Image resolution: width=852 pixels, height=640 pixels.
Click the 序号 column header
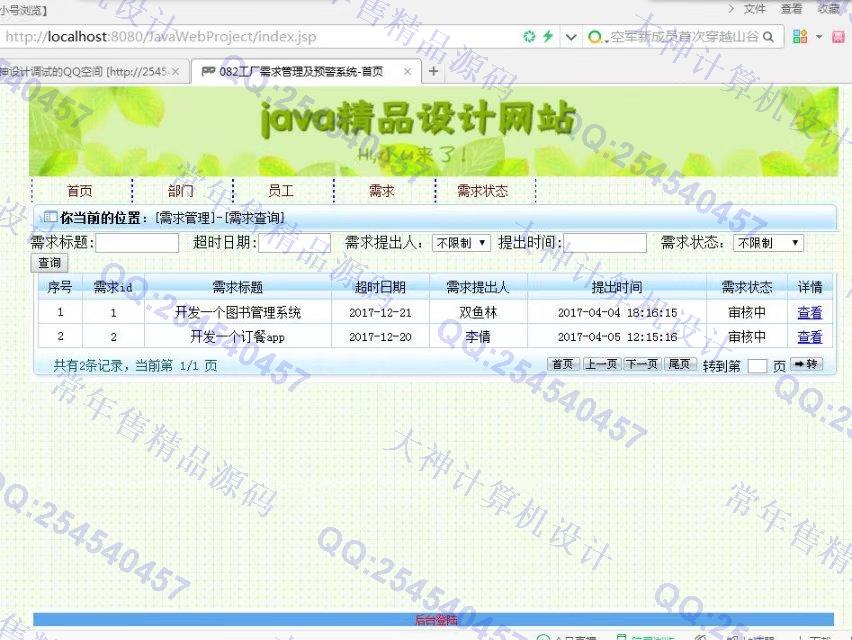coord(60,287)
